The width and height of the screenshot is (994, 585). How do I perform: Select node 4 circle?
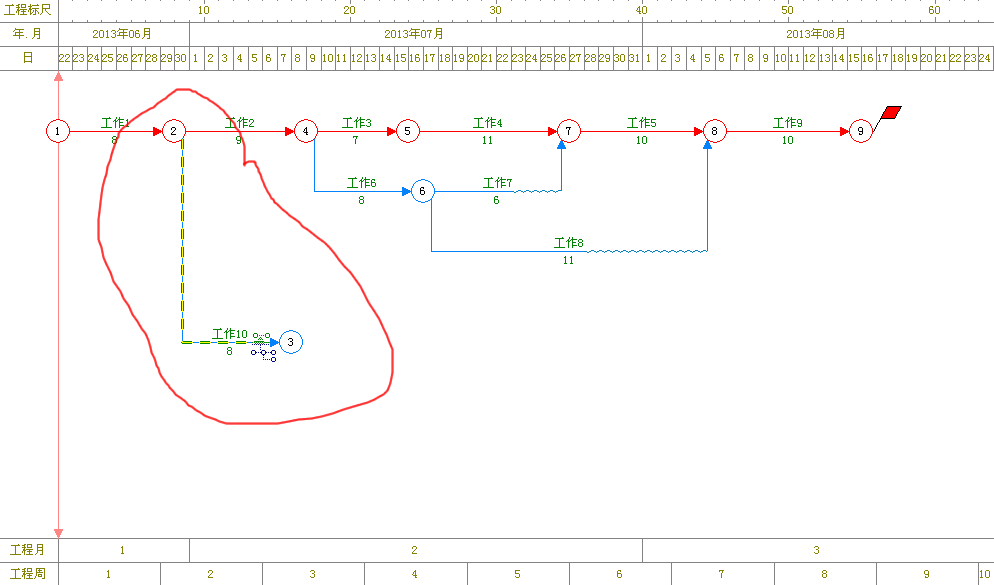coord(306,131)
